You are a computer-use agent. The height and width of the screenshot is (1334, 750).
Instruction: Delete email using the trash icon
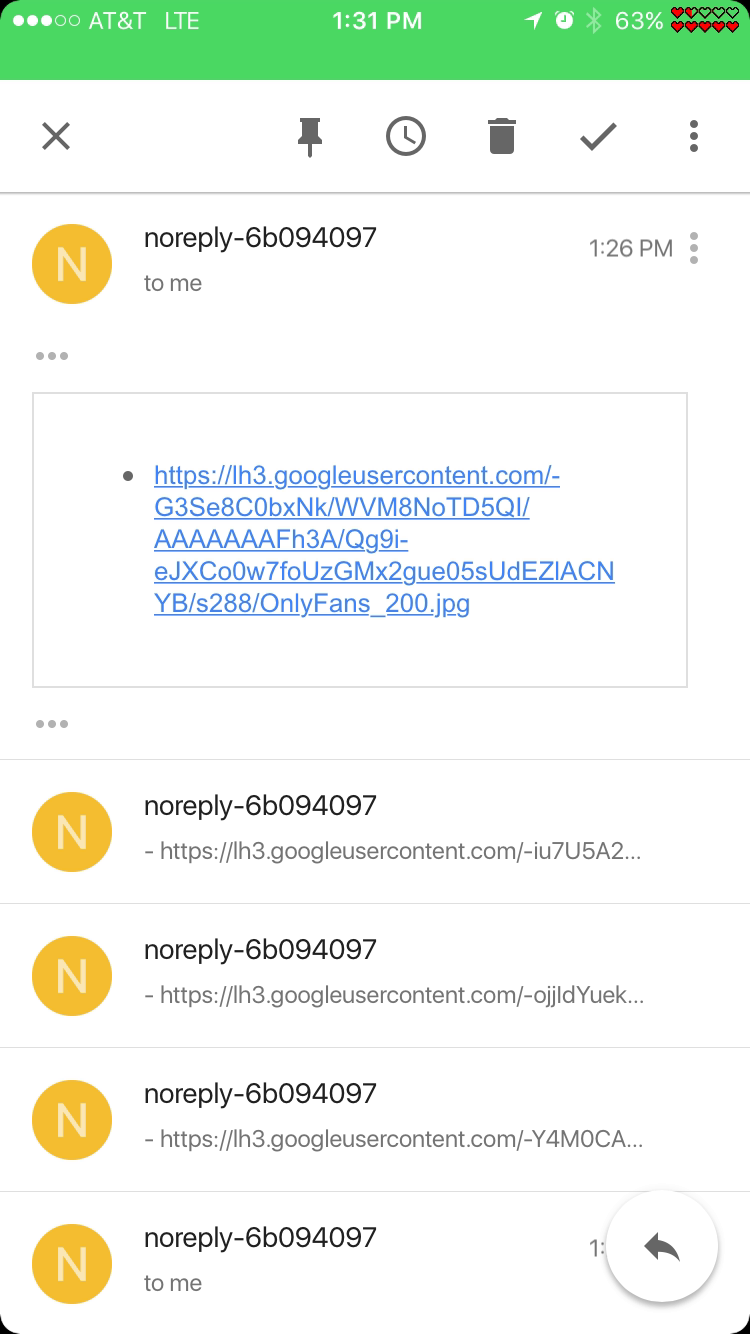501,136
